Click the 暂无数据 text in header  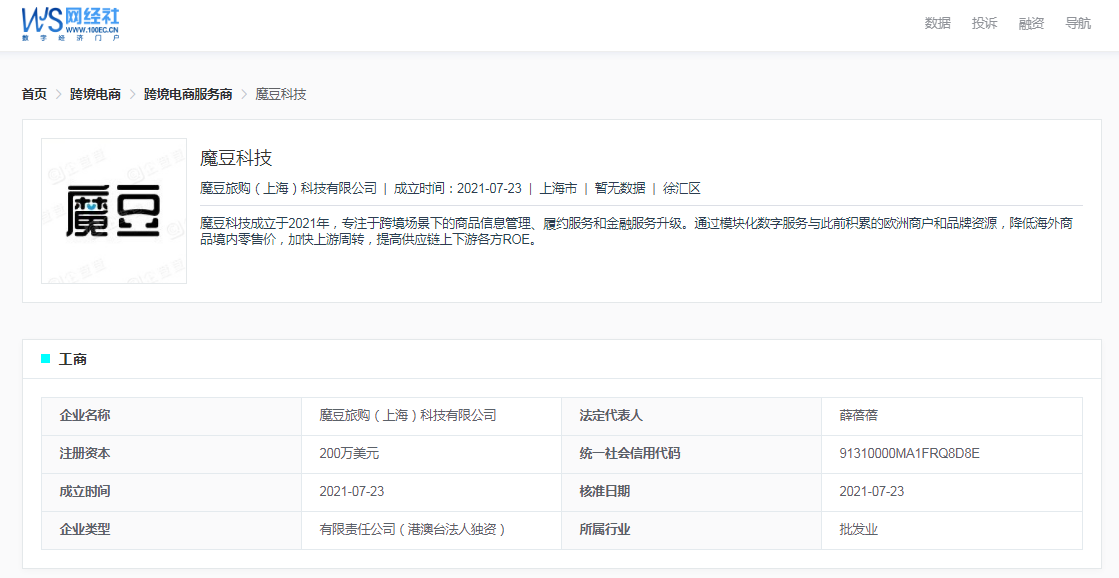[620, 188]
